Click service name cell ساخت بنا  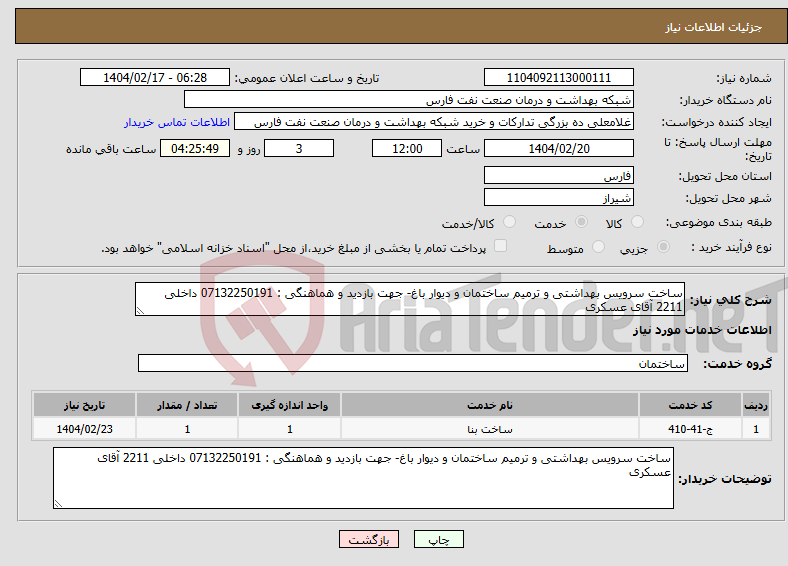click(489, 429)
